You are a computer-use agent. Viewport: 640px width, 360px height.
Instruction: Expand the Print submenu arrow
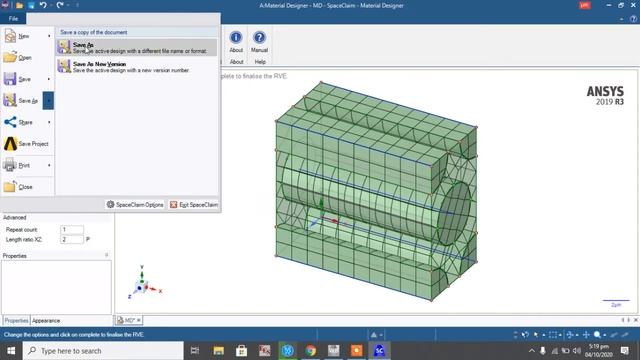49,165
